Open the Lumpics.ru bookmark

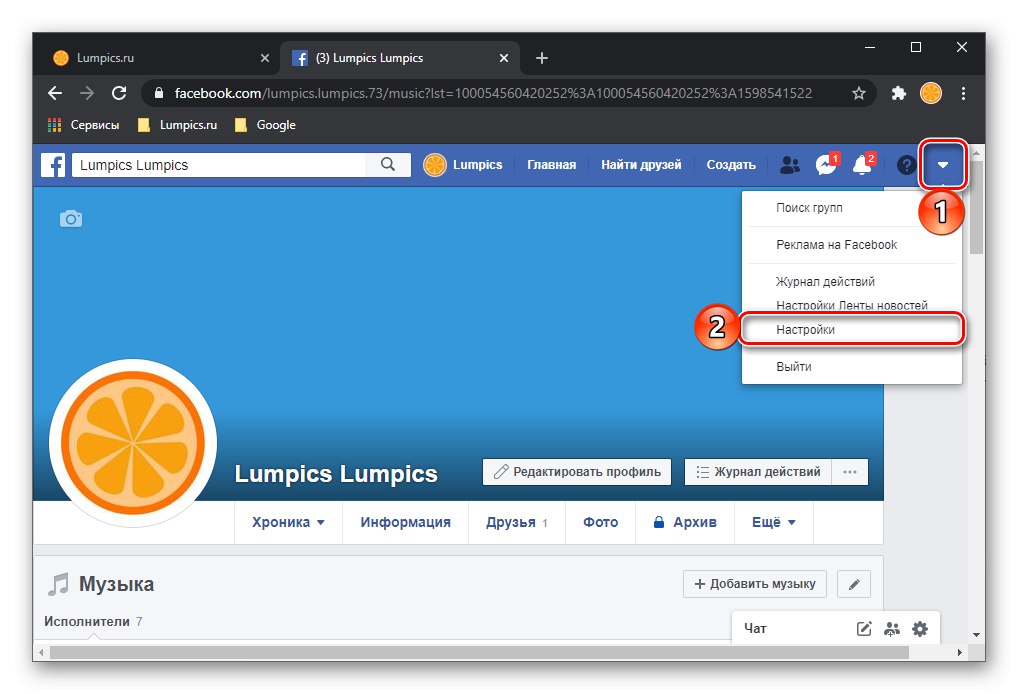coord(177,125)
